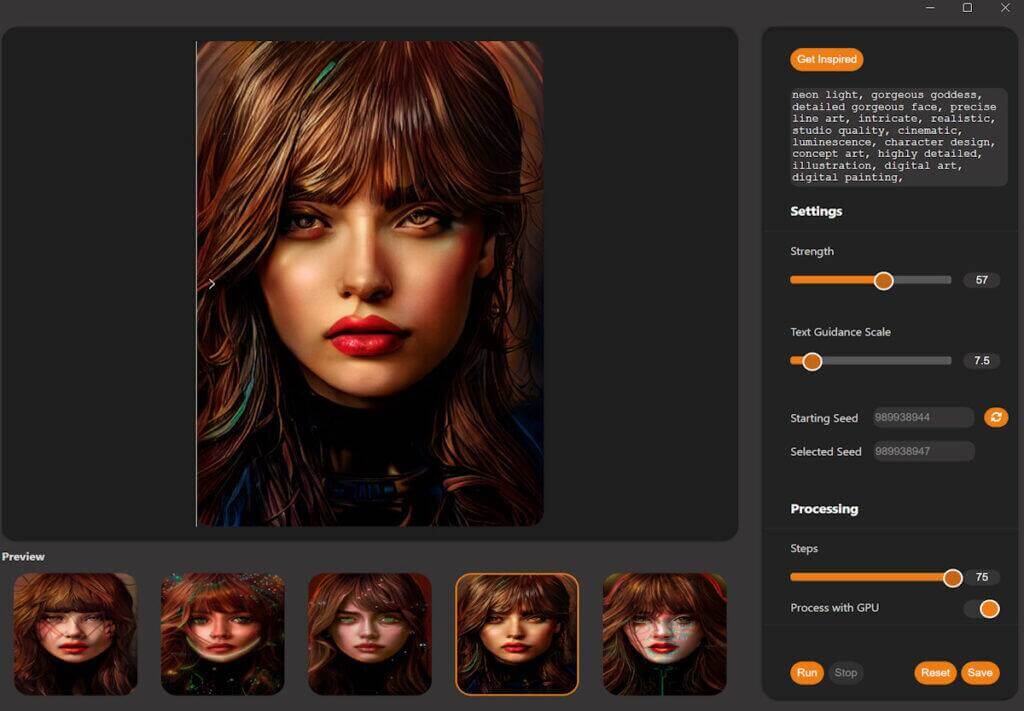The image size is (1024, 711).
Task: Click inside the prompt text box
Action: [x=895, y=135]
